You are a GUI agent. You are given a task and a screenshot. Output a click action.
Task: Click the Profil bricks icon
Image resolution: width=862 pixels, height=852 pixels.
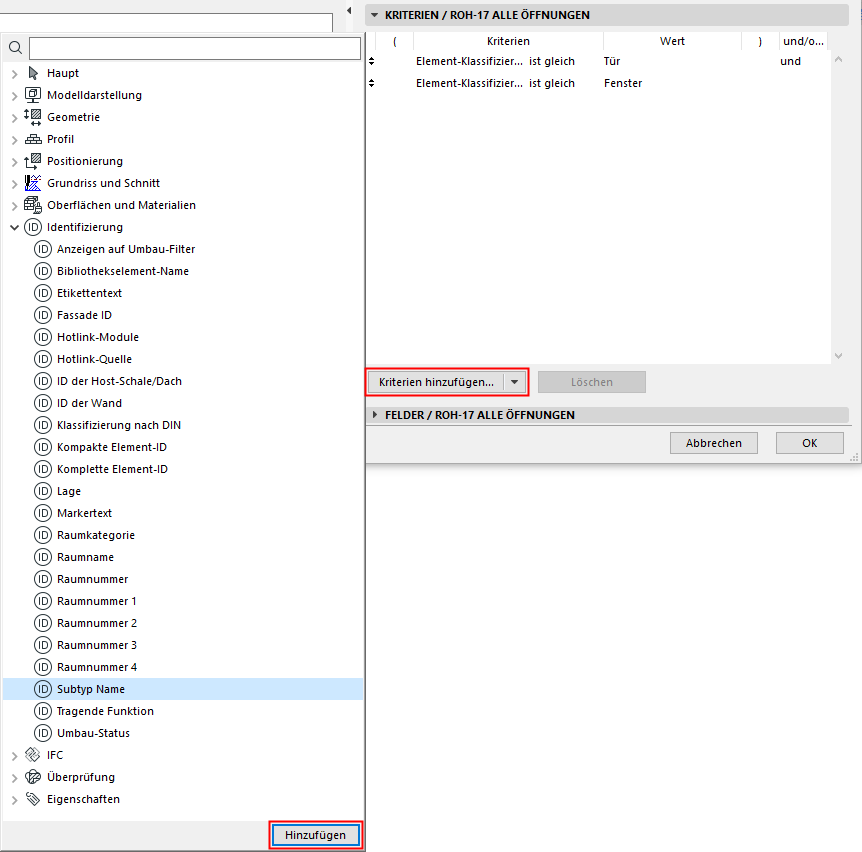33,139
